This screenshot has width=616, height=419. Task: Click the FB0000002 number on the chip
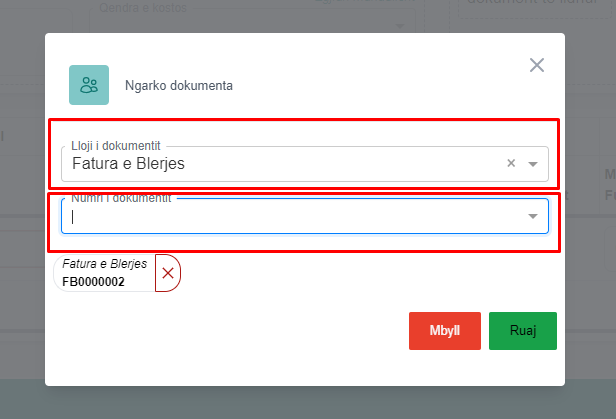[93, 282]
